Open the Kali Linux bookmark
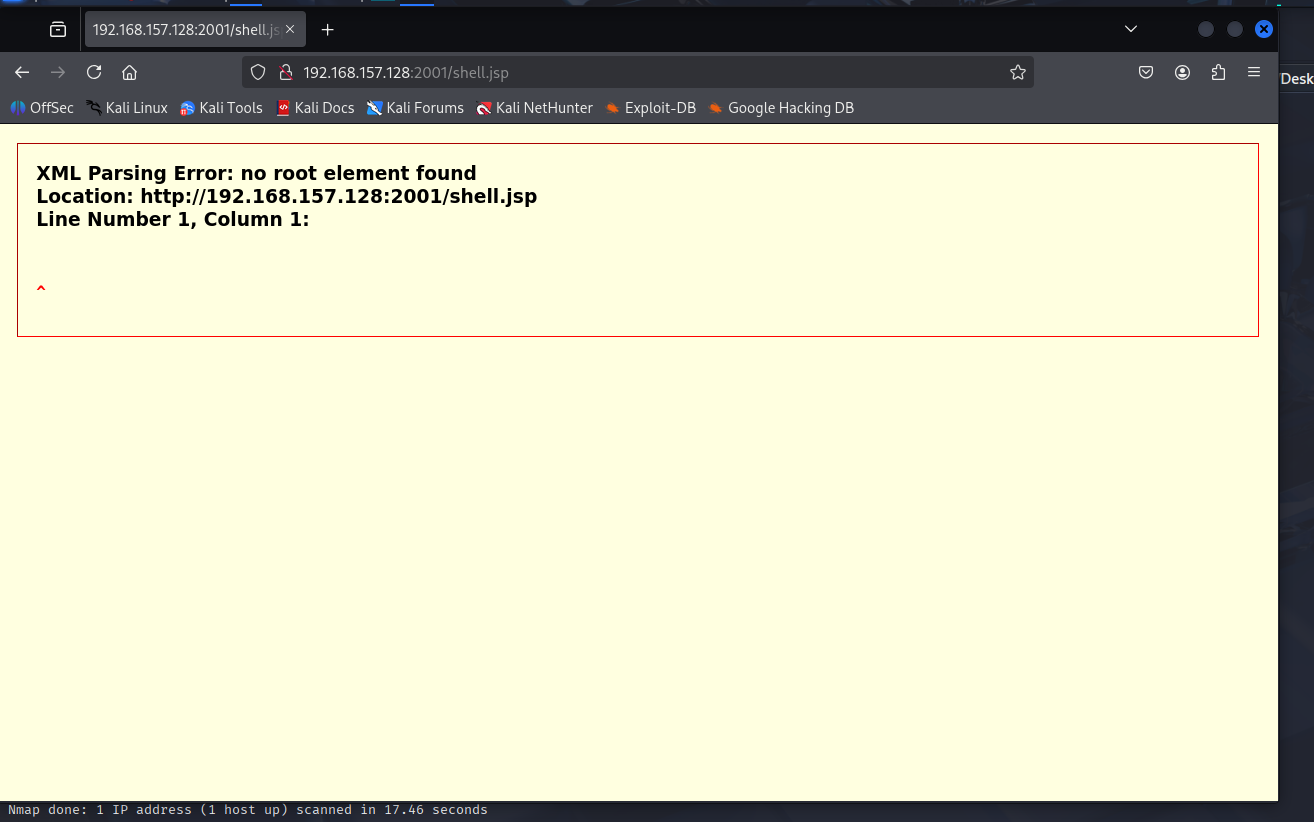The height and width of the screenshot is (822, 1314). 127,108
